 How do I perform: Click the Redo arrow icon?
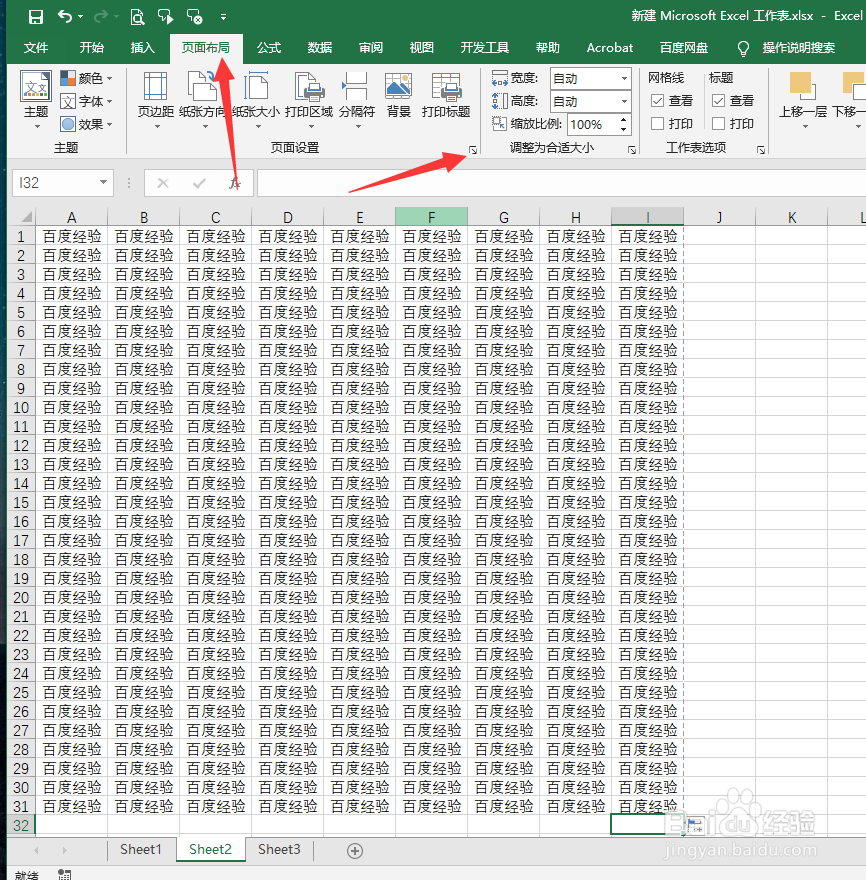click(x=100, y=17)
